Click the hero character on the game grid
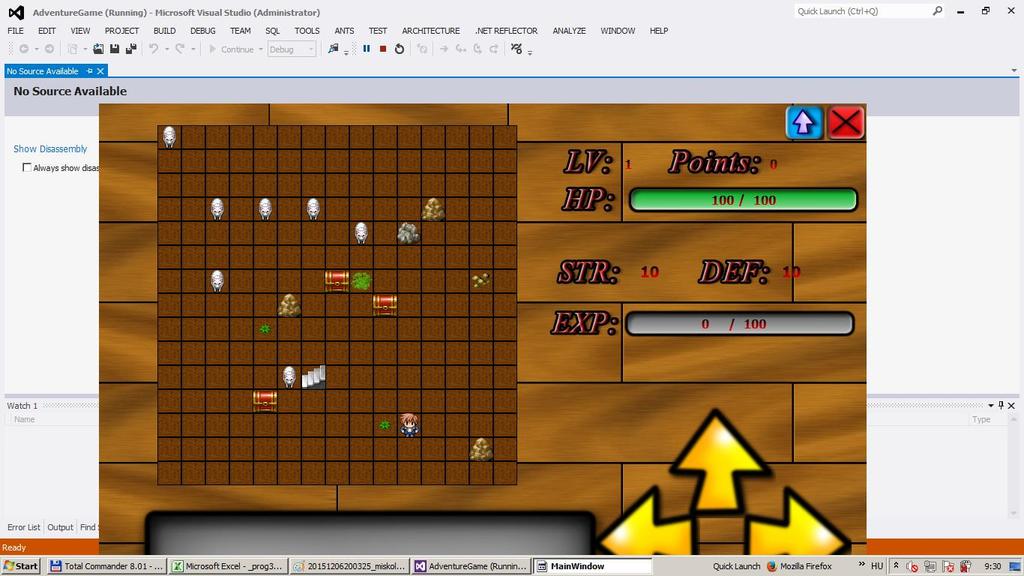The width and height of the screenshot is (1024, 576). coord(409,424)
